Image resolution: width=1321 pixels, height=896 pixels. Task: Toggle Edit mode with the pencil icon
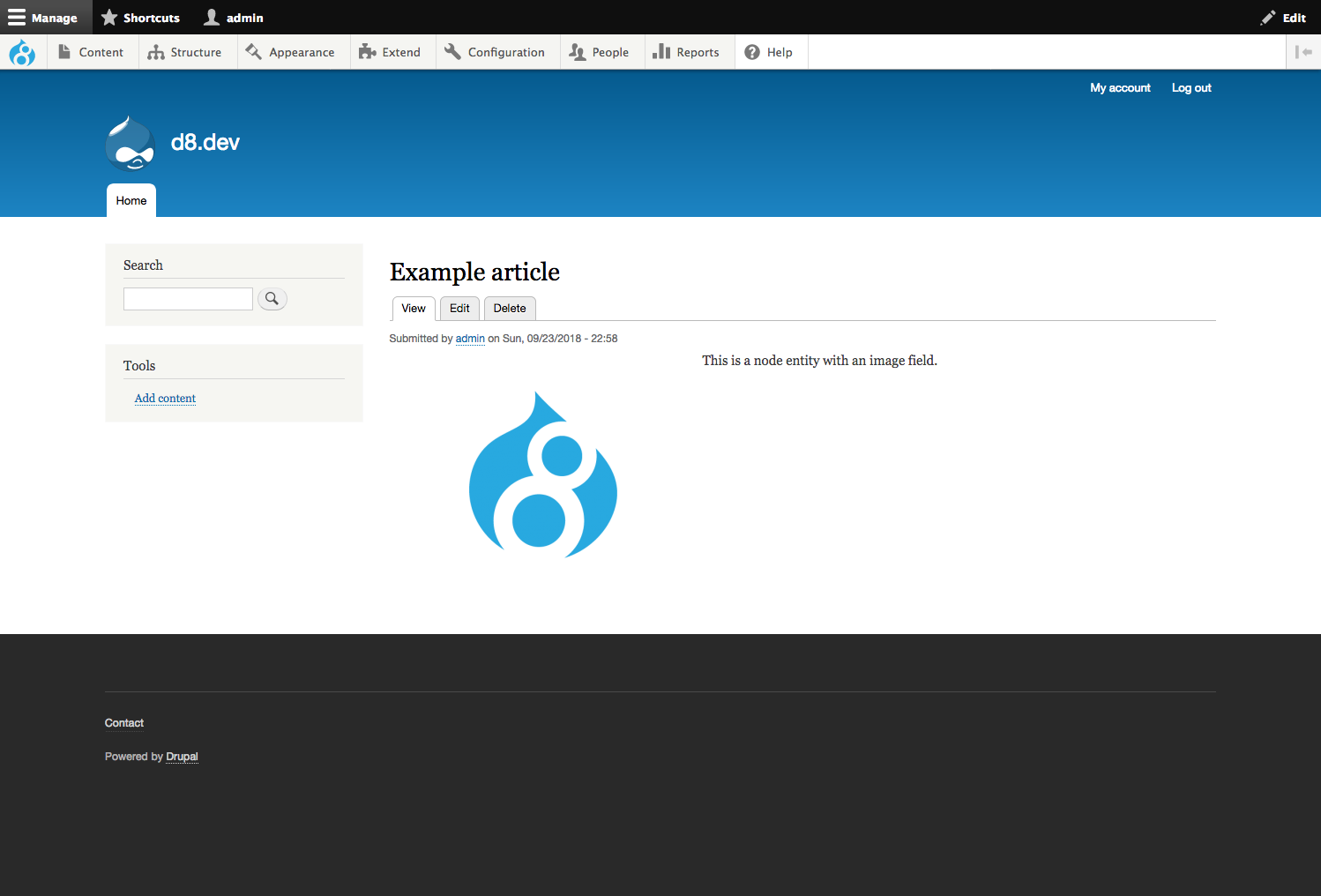tap(1284, 18)
